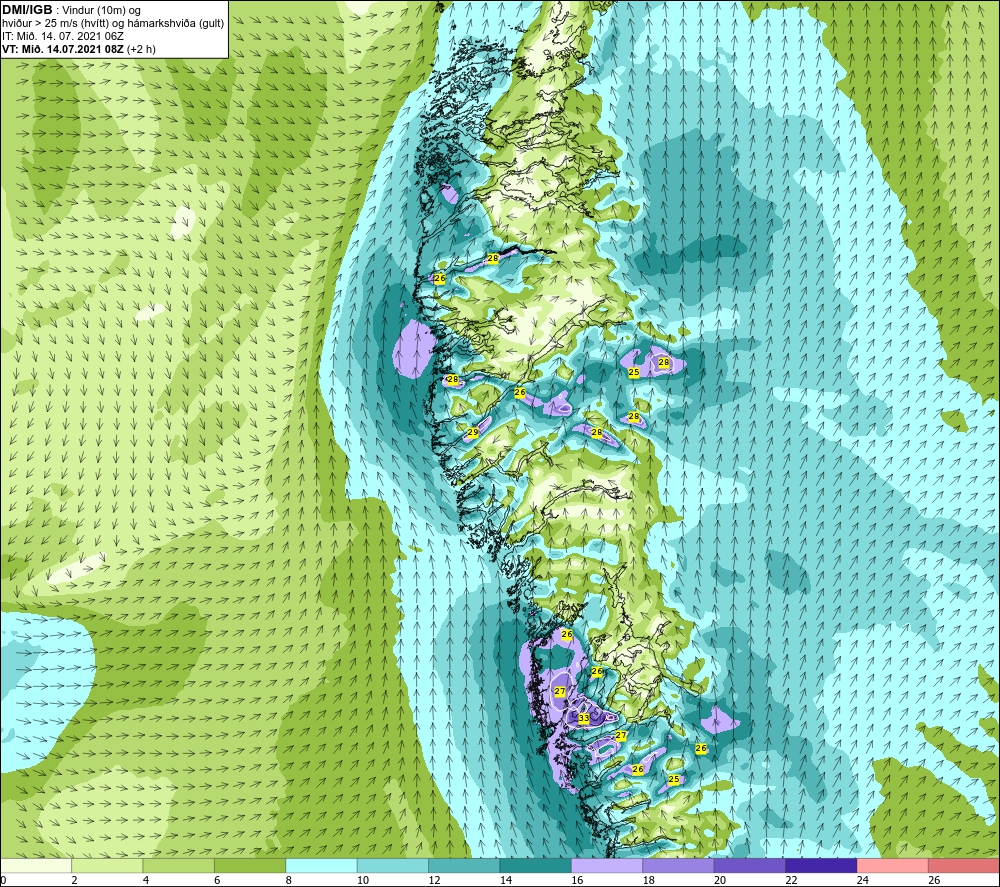Image resolution: width=1000 pixels, height=887 pixels.
Task: Pick the 20–22 m/s violet-blue swatch
Action: click(x=750, y=866)
